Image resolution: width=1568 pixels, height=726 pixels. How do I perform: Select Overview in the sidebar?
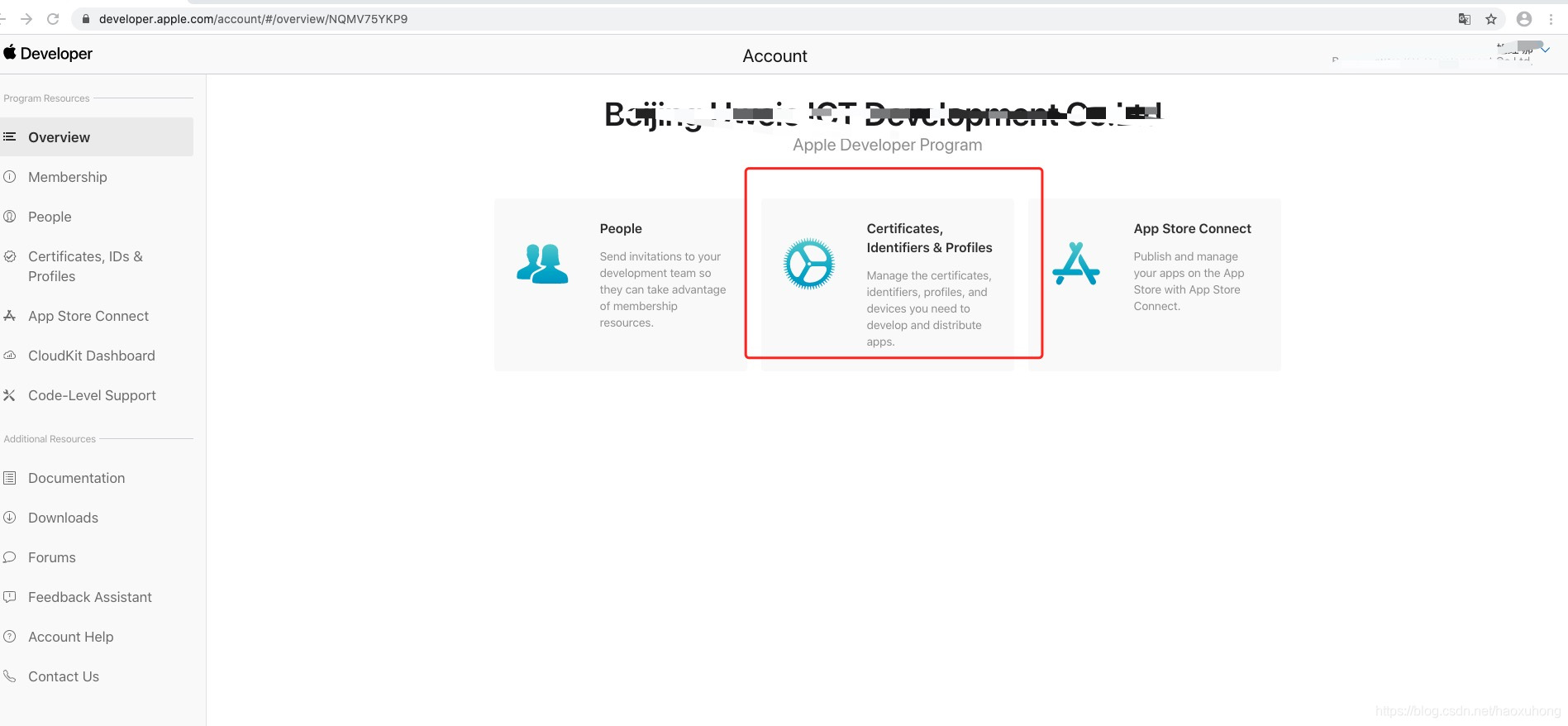click(97, 136)
